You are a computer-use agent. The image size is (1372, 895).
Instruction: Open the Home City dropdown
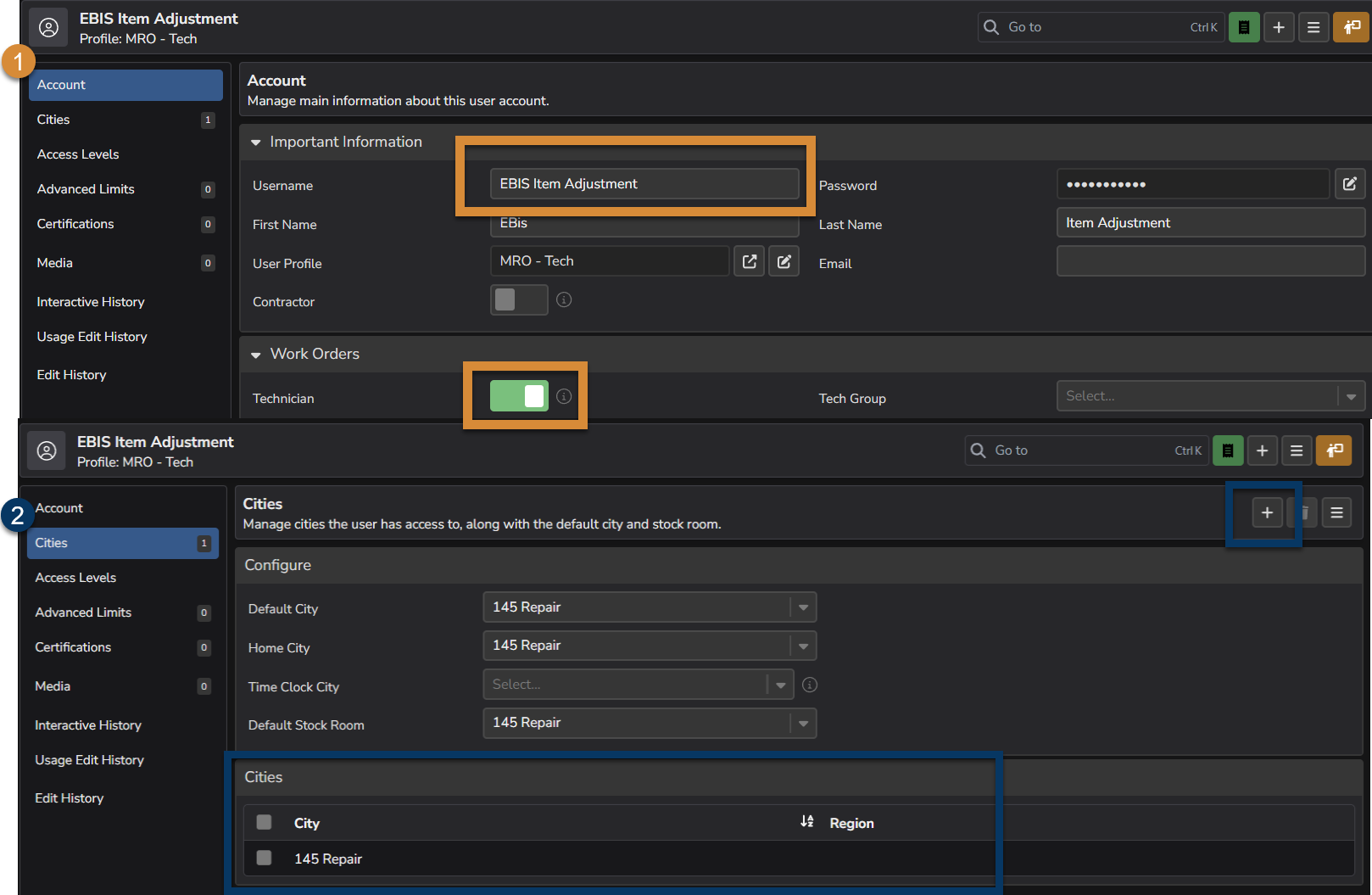coord(650,646)
